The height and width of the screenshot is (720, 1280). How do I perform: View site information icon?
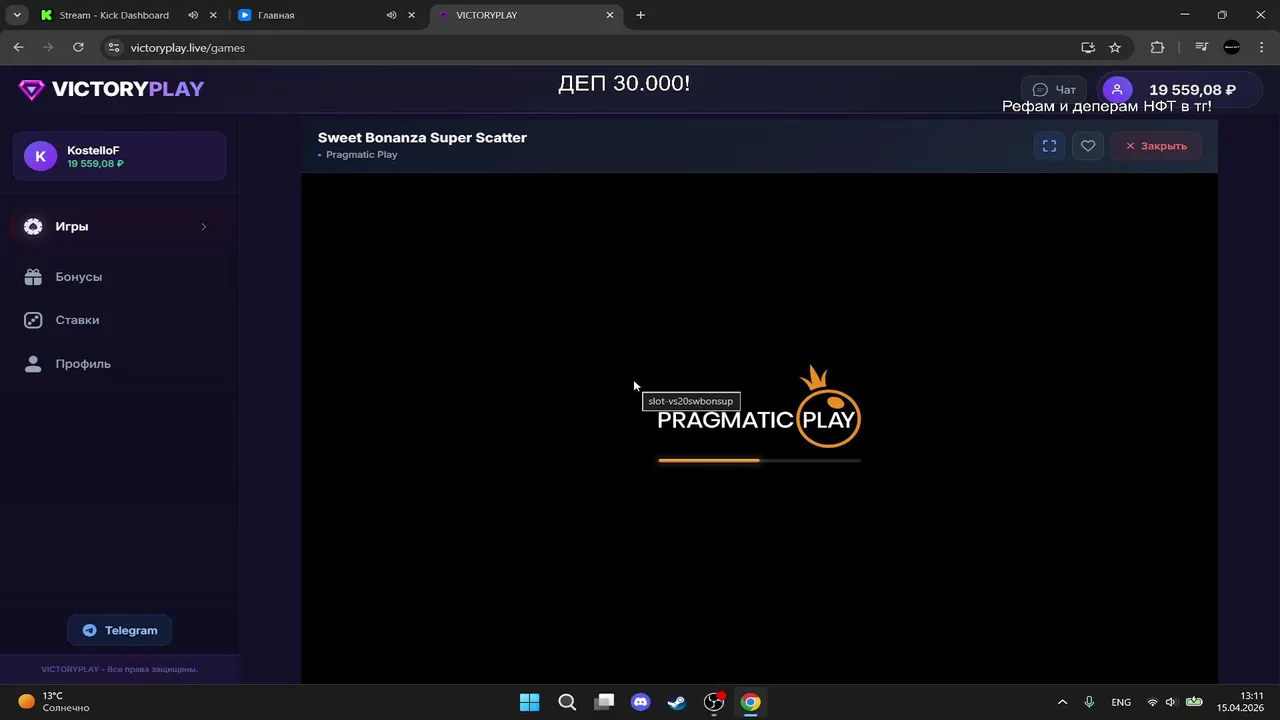[x=114, y=47]
